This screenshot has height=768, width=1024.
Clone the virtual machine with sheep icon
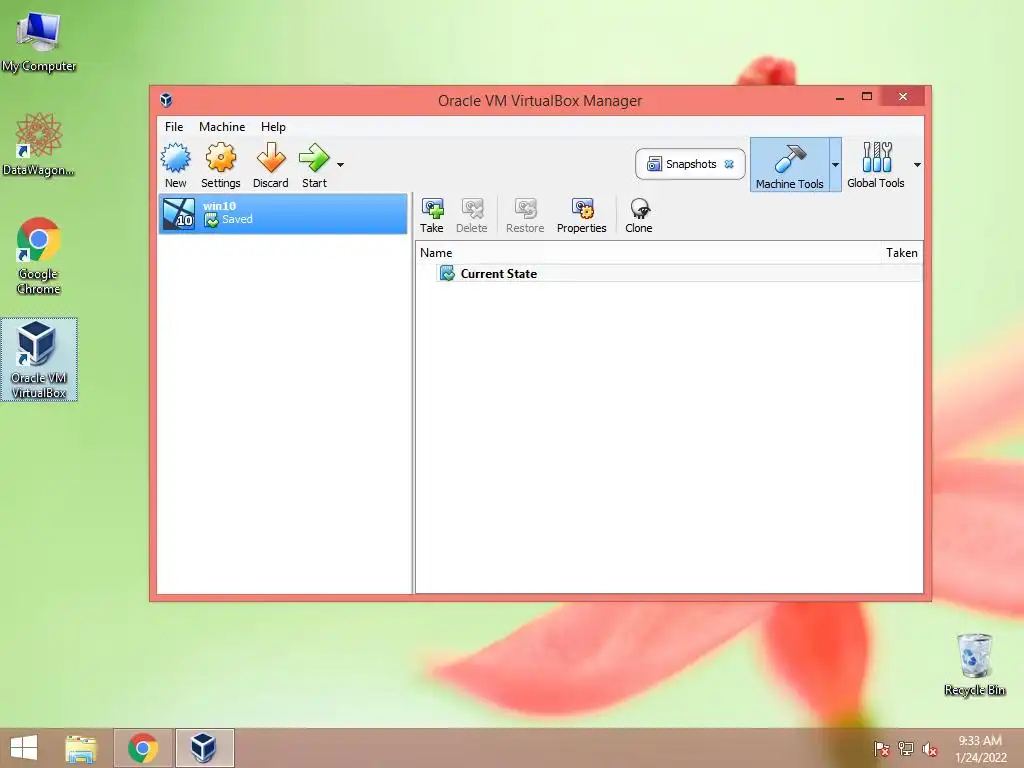pyautogui.click(x=639, y=216)
